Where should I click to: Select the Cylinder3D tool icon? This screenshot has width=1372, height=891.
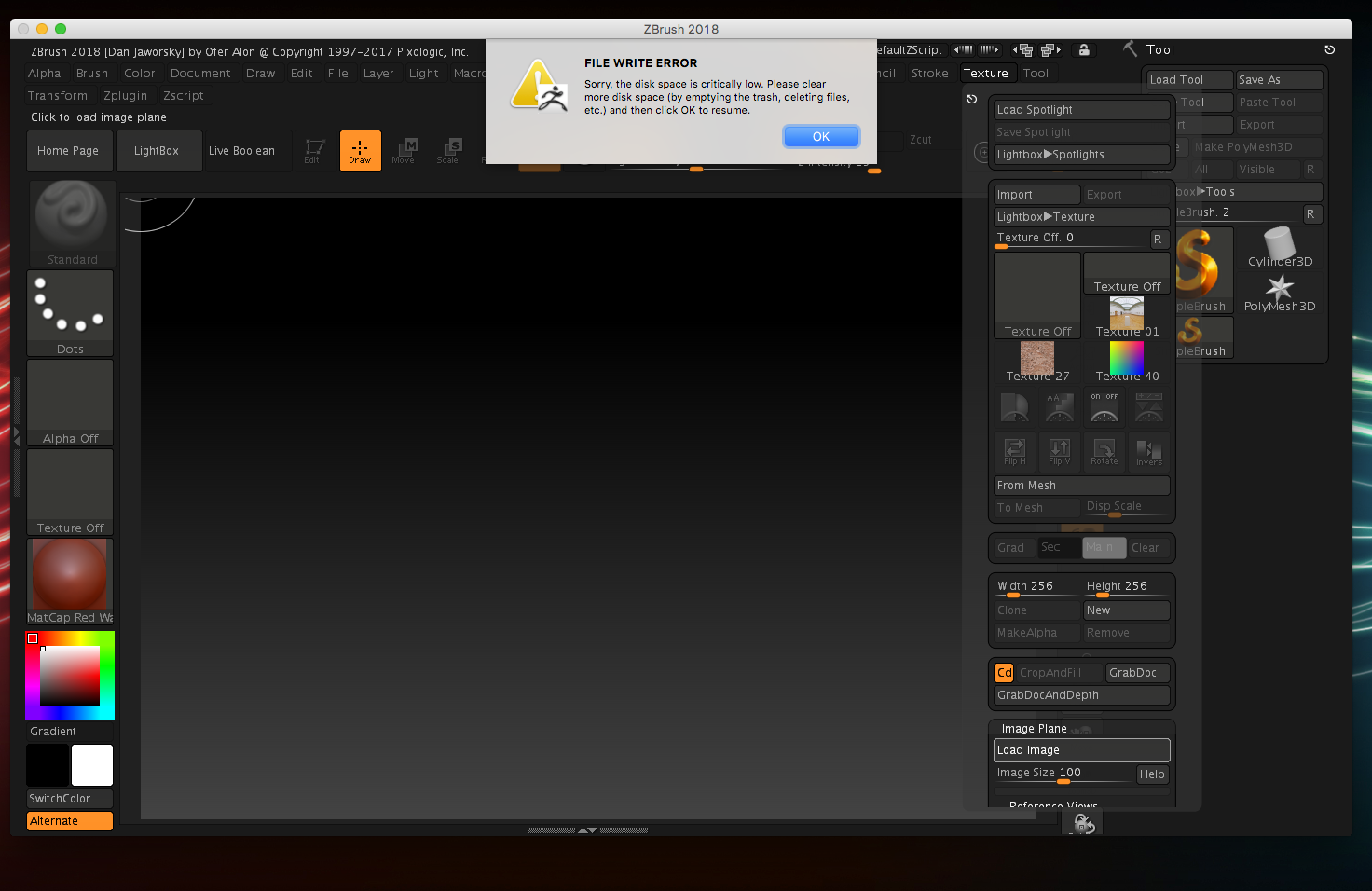(x=1280, y=248)
